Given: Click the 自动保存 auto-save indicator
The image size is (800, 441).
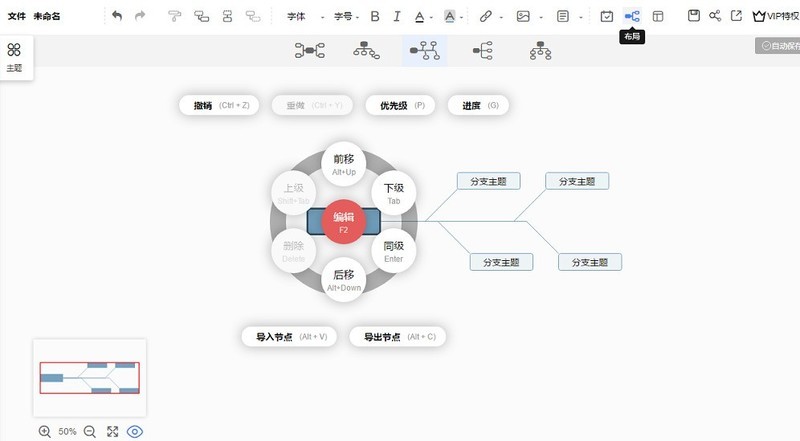Looking at the screenshot, I should 778,46.
